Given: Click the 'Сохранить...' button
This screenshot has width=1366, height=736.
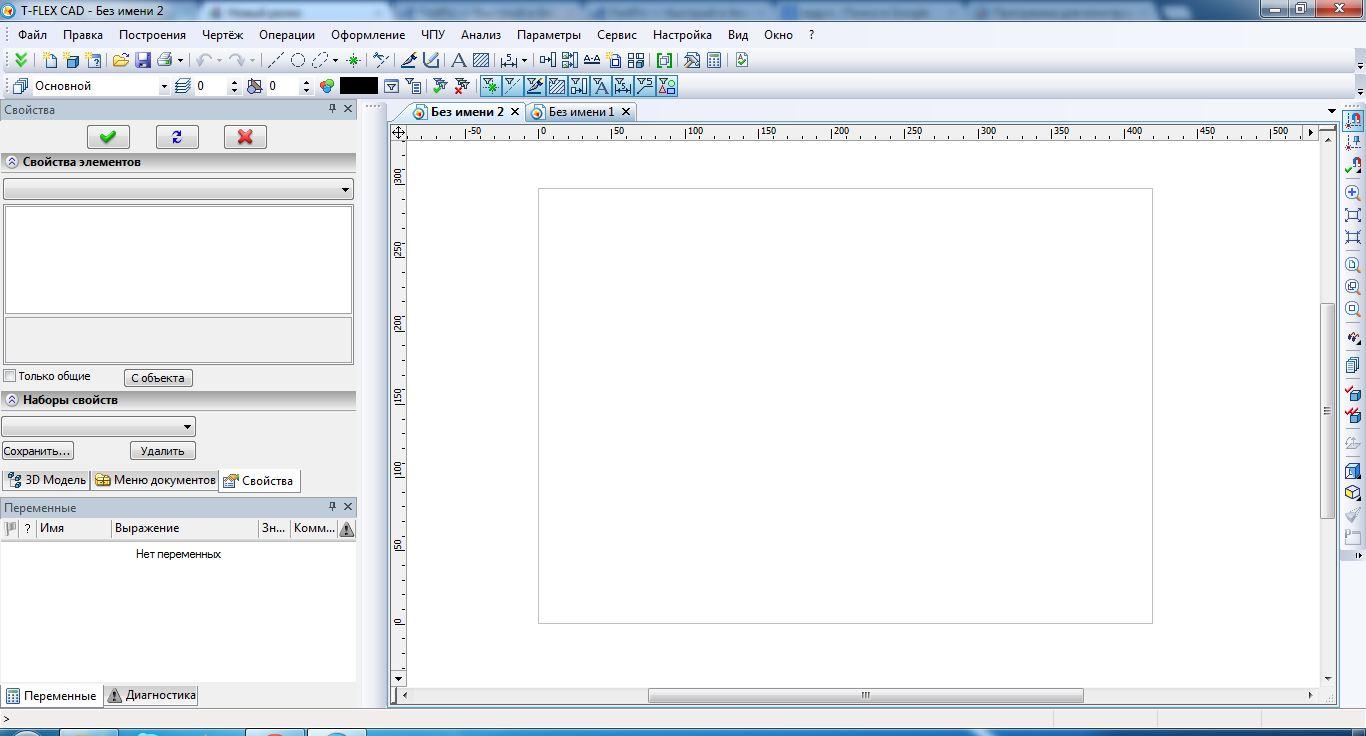Looking at the screenshot, I should tap(37, 451).
